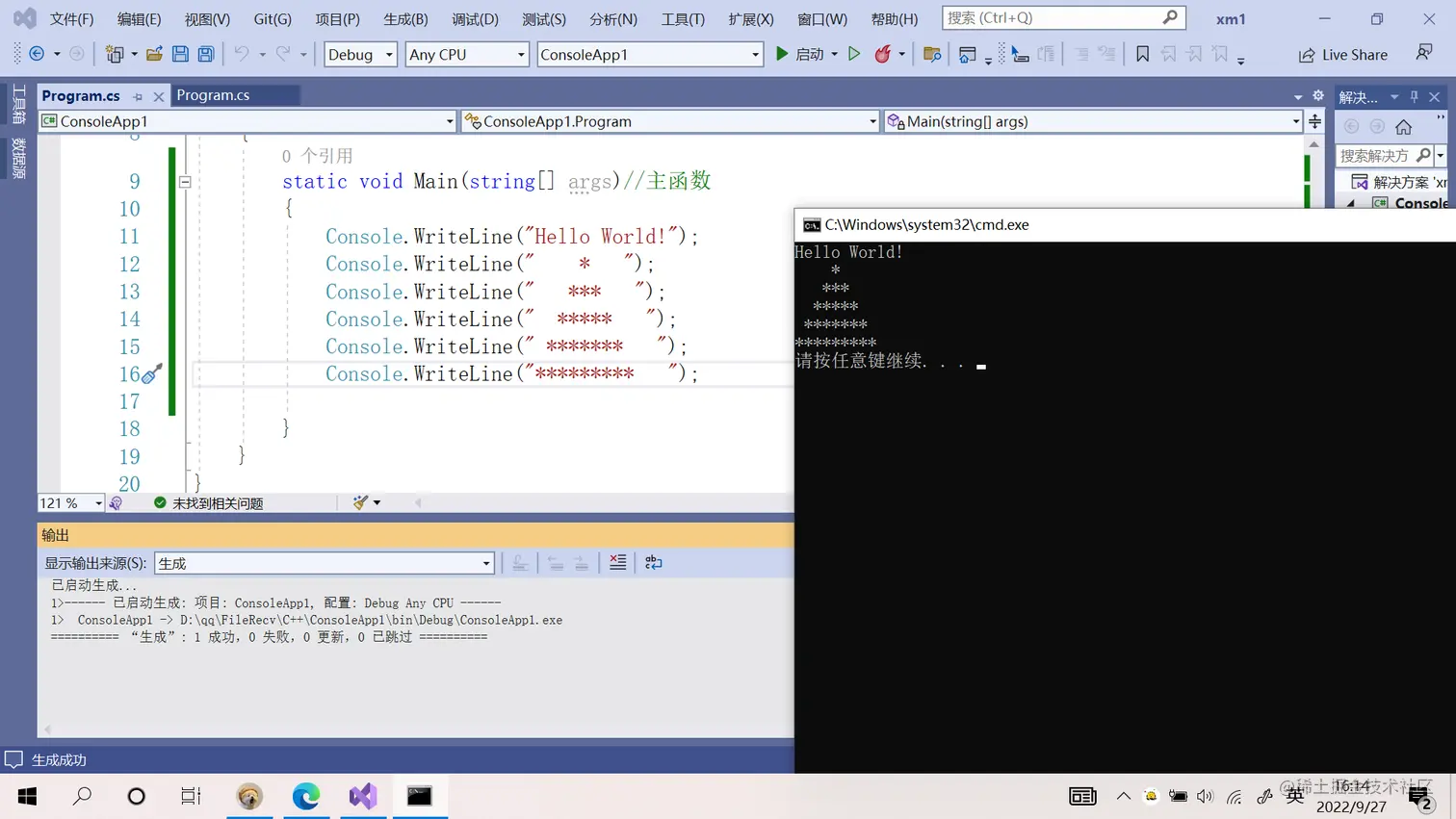Image resolution: width=1456 pixels, height=819 pixels.
Task: Click the Save All double-disk icon
Action: pos(206,54)
